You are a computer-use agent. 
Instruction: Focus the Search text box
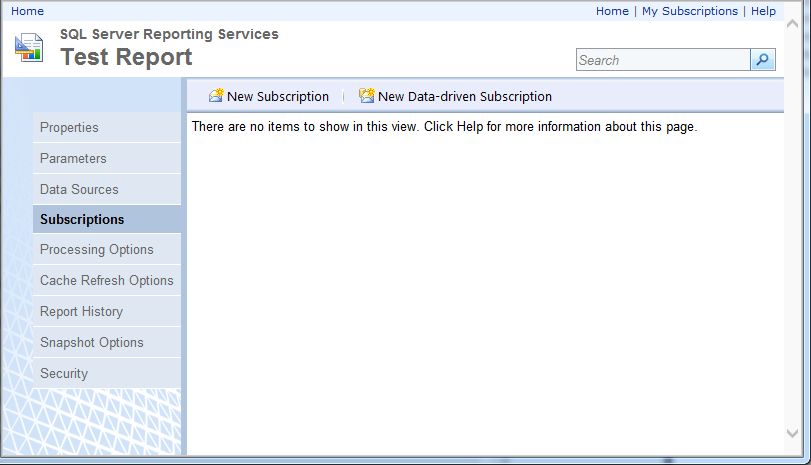pyautogui.click(x=662, y=60)
